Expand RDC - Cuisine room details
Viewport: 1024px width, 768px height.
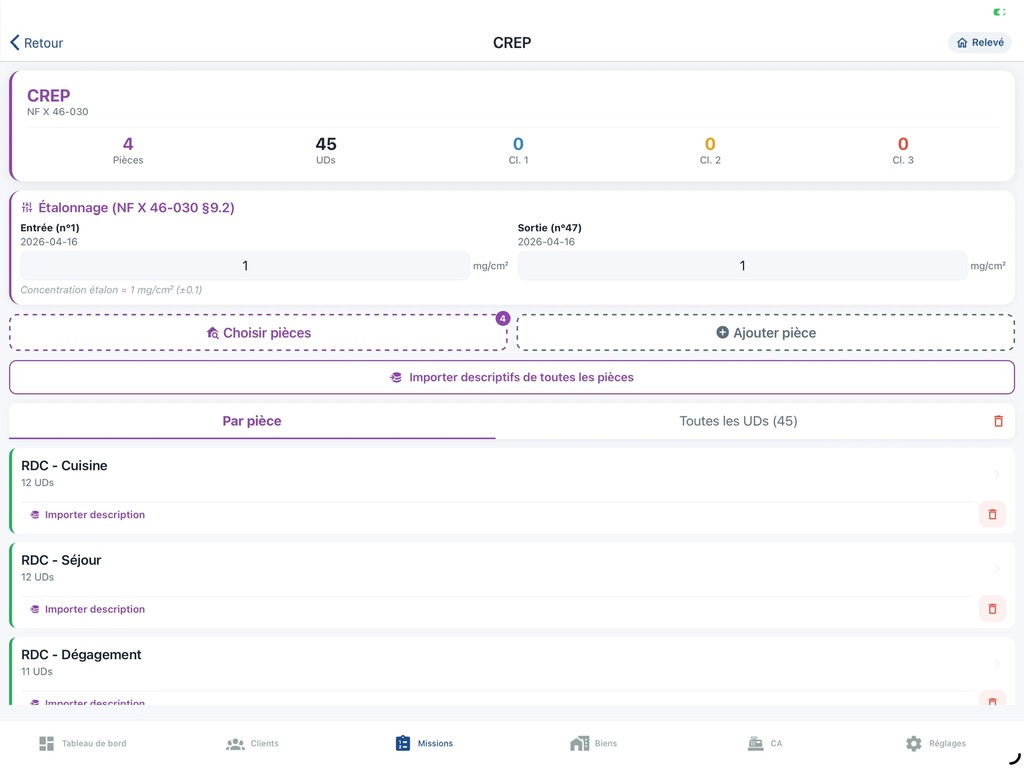tap(500, 473)
